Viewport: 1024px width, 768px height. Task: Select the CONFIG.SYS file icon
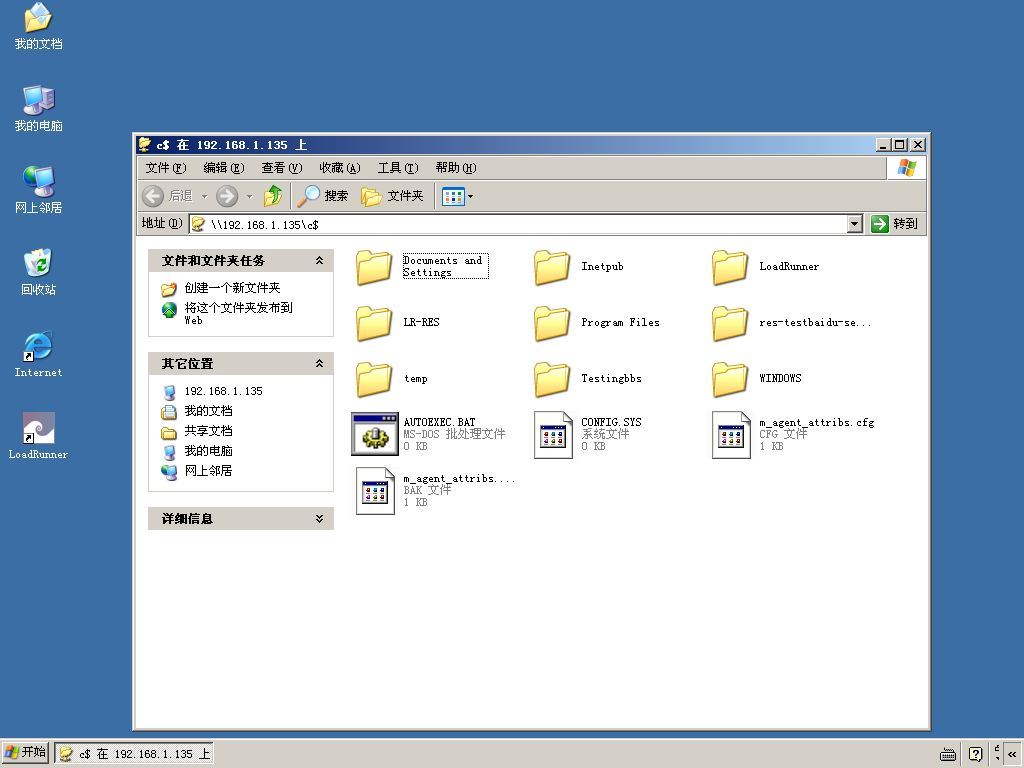click(552, 434)
